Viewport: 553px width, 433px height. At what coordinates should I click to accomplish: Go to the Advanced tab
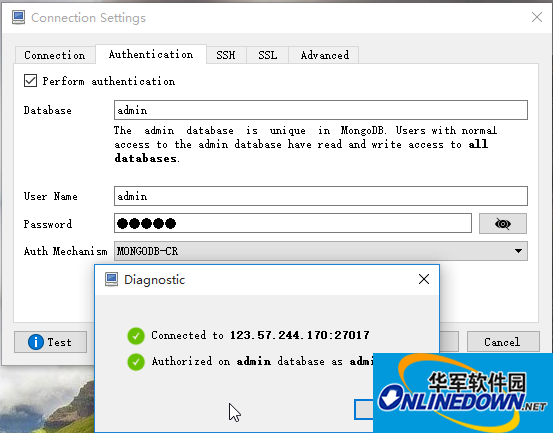324,55
